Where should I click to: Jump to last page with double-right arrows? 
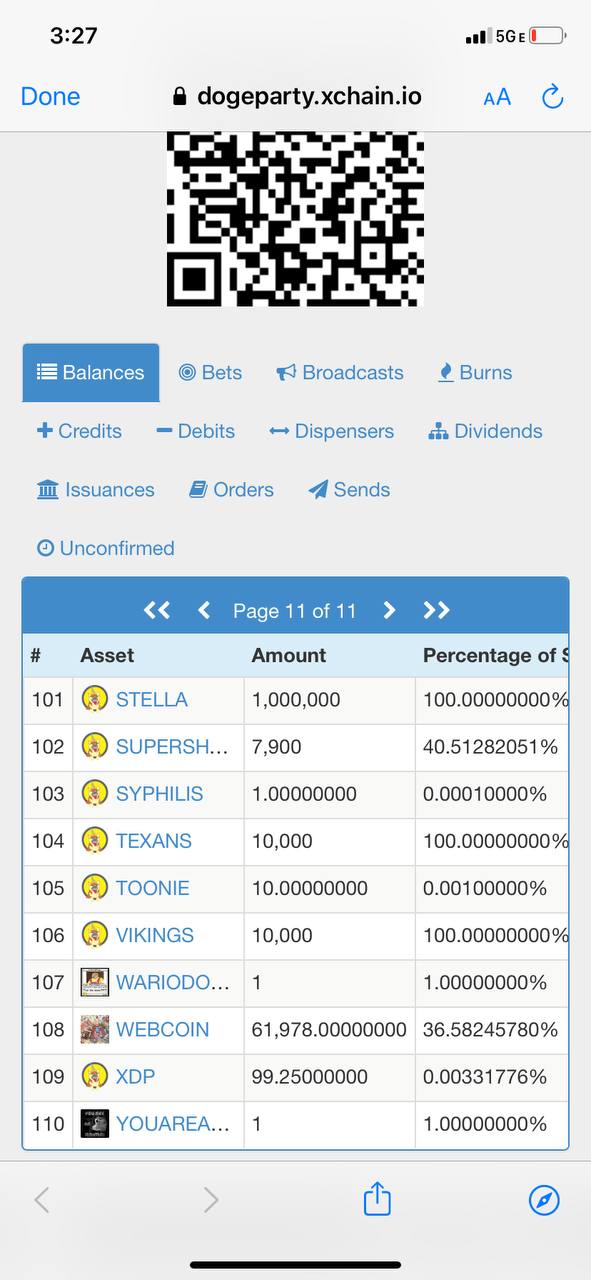(x=437, y=610)
